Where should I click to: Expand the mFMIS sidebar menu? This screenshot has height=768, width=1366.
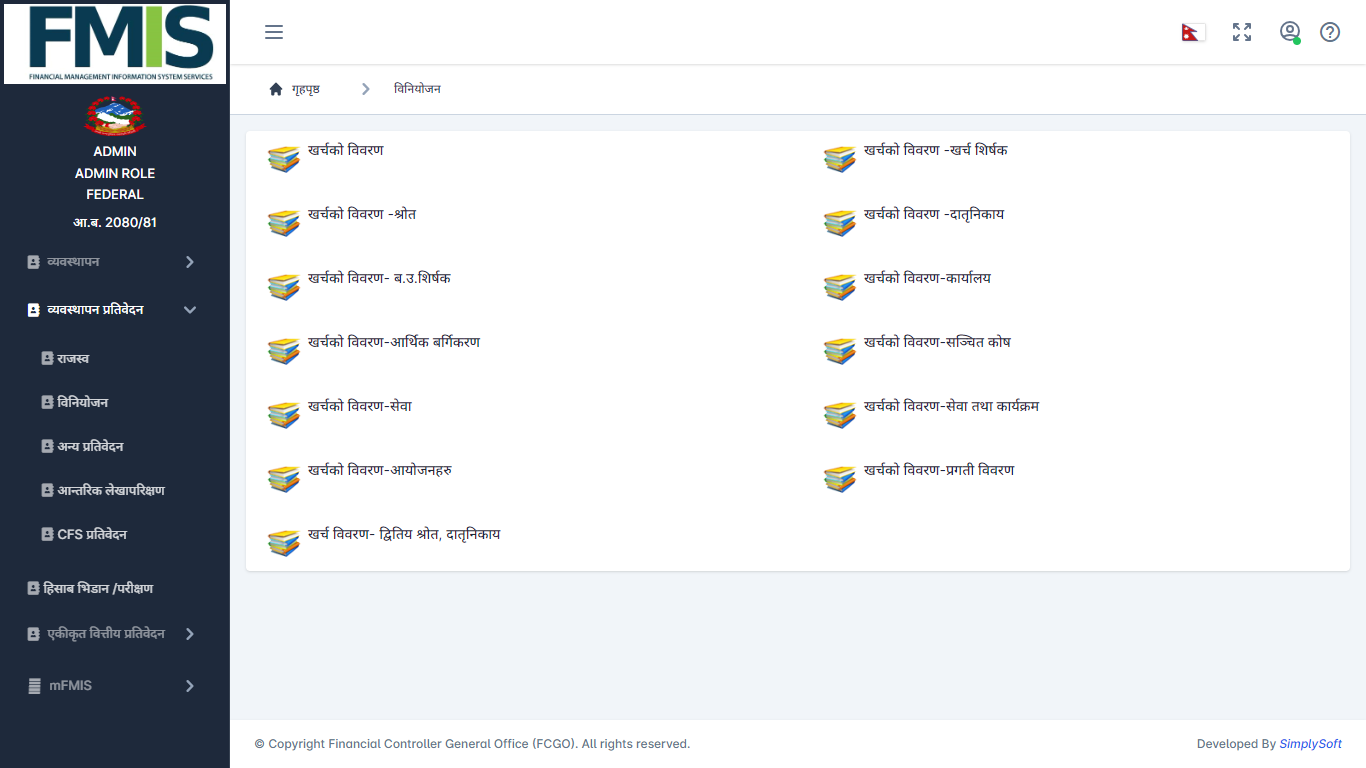click(189, 686)
